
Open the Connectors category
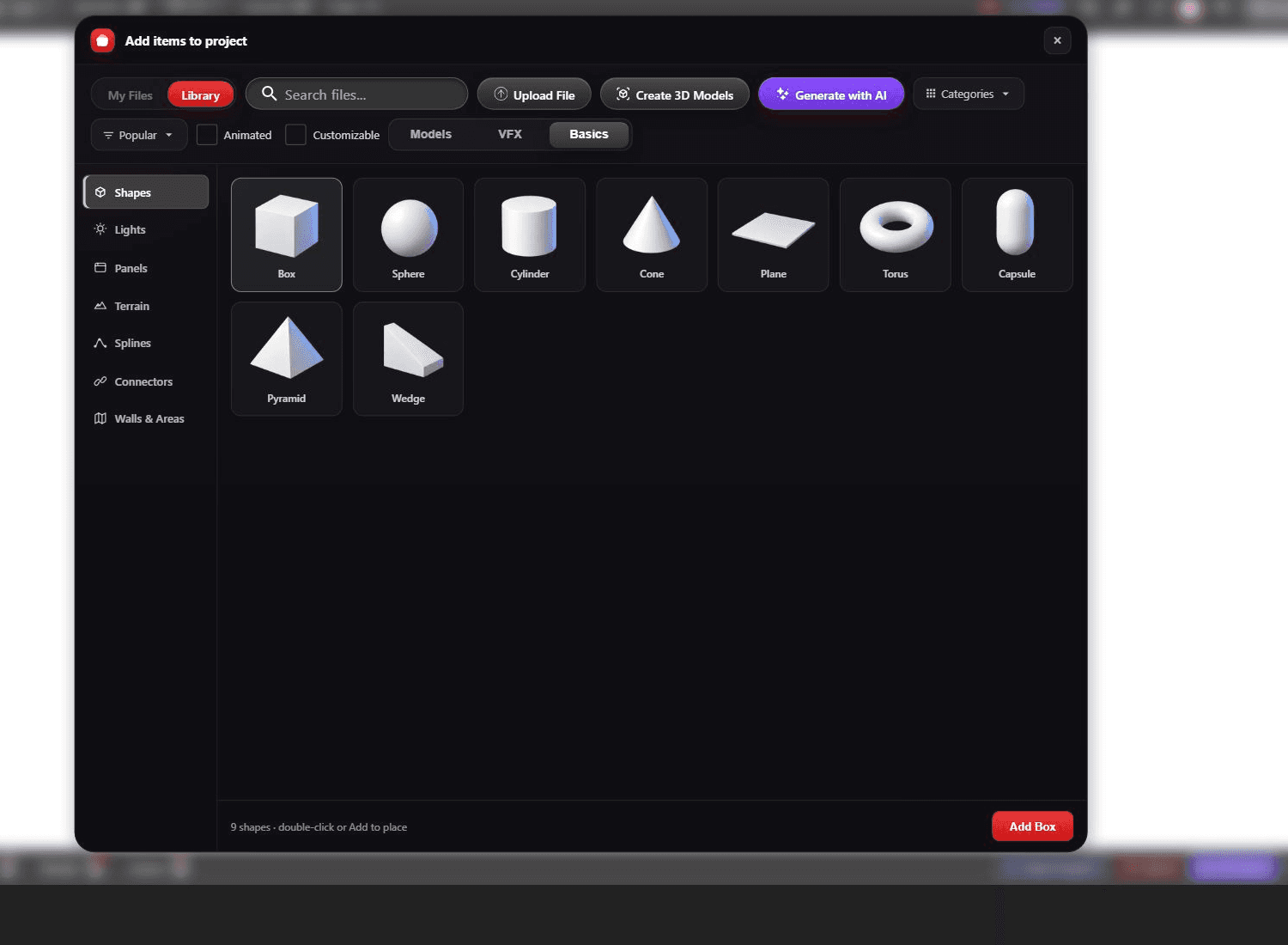(x=146, y=381)
